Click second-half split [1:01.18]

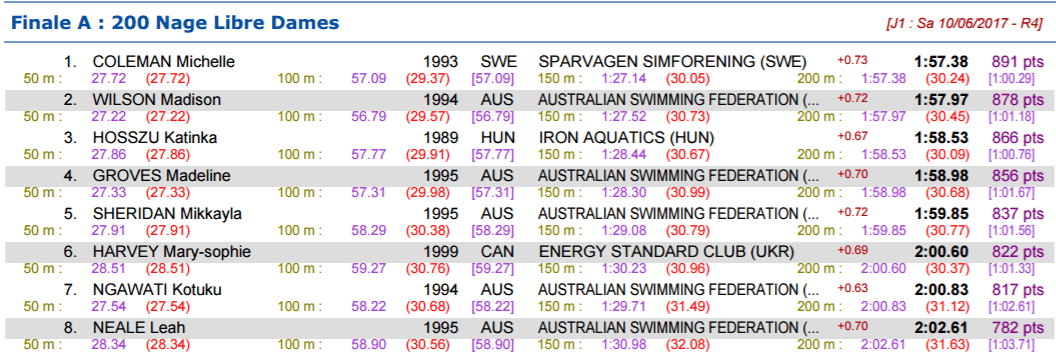tap(1011, 117)
